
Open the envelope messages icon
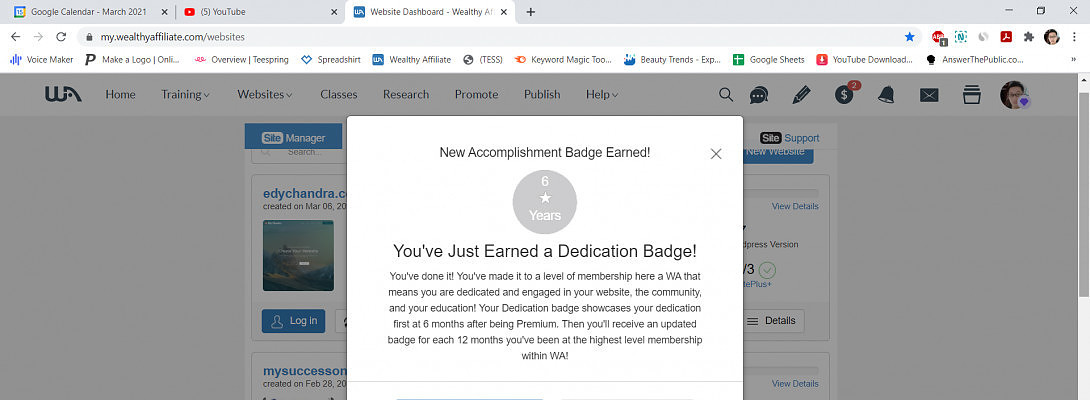pos(929,95)
